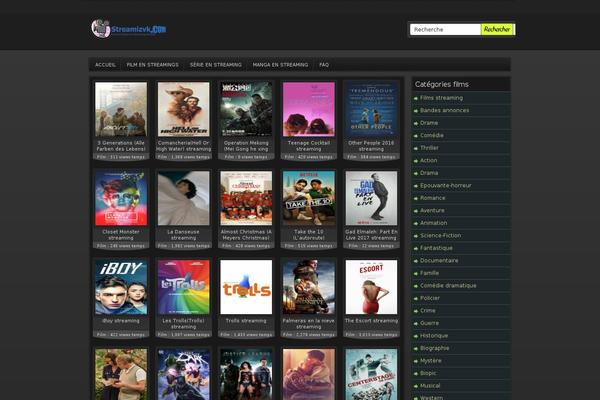This screenshot has height=400, width=600.
Task: Select the Romance category
Action: (x=432, y=198)
